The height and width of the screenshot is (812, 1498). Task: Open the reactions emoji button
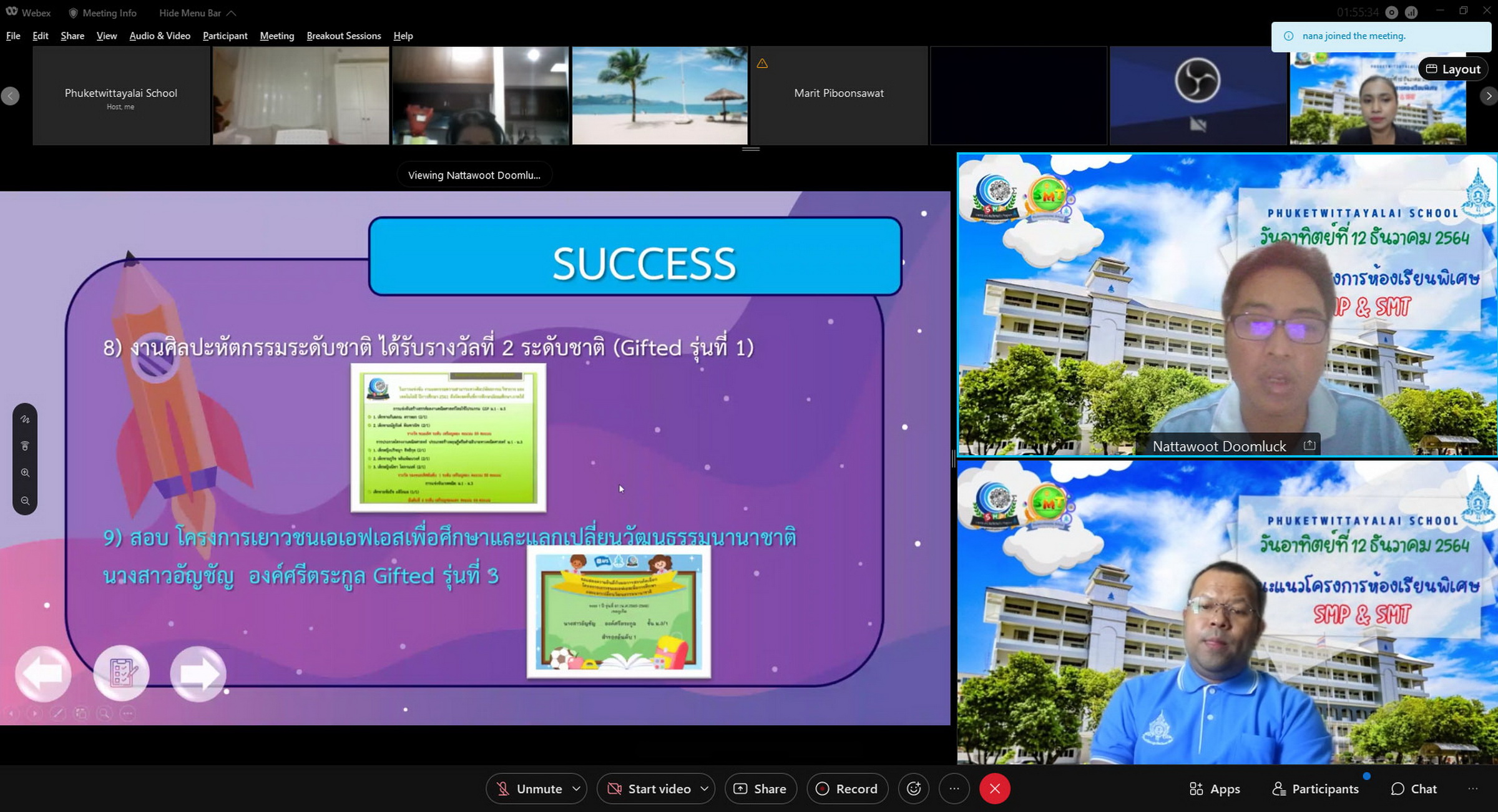(x=914, y=789)
